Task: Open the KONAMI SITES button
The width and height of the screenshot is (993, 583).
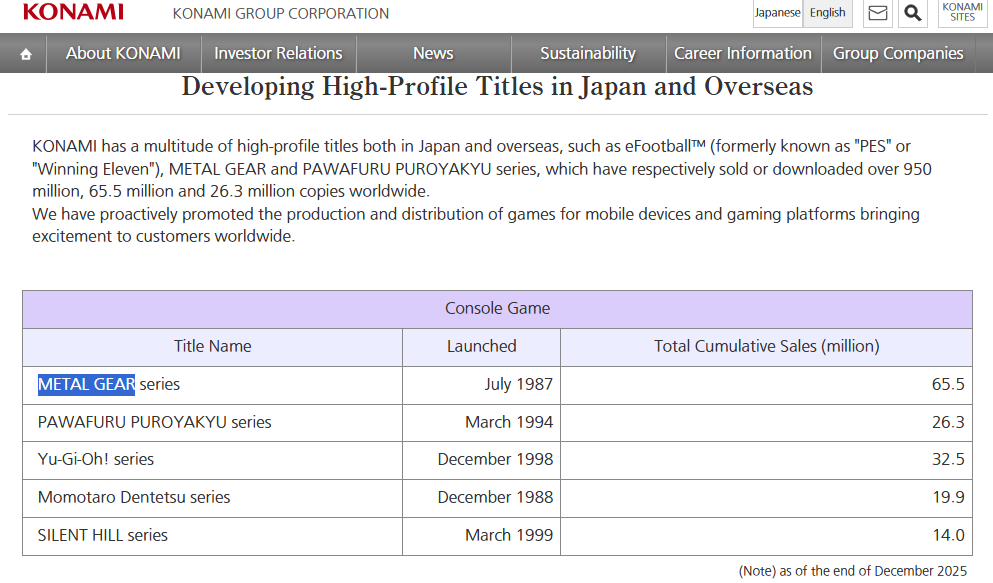Action: coord(962,13)
